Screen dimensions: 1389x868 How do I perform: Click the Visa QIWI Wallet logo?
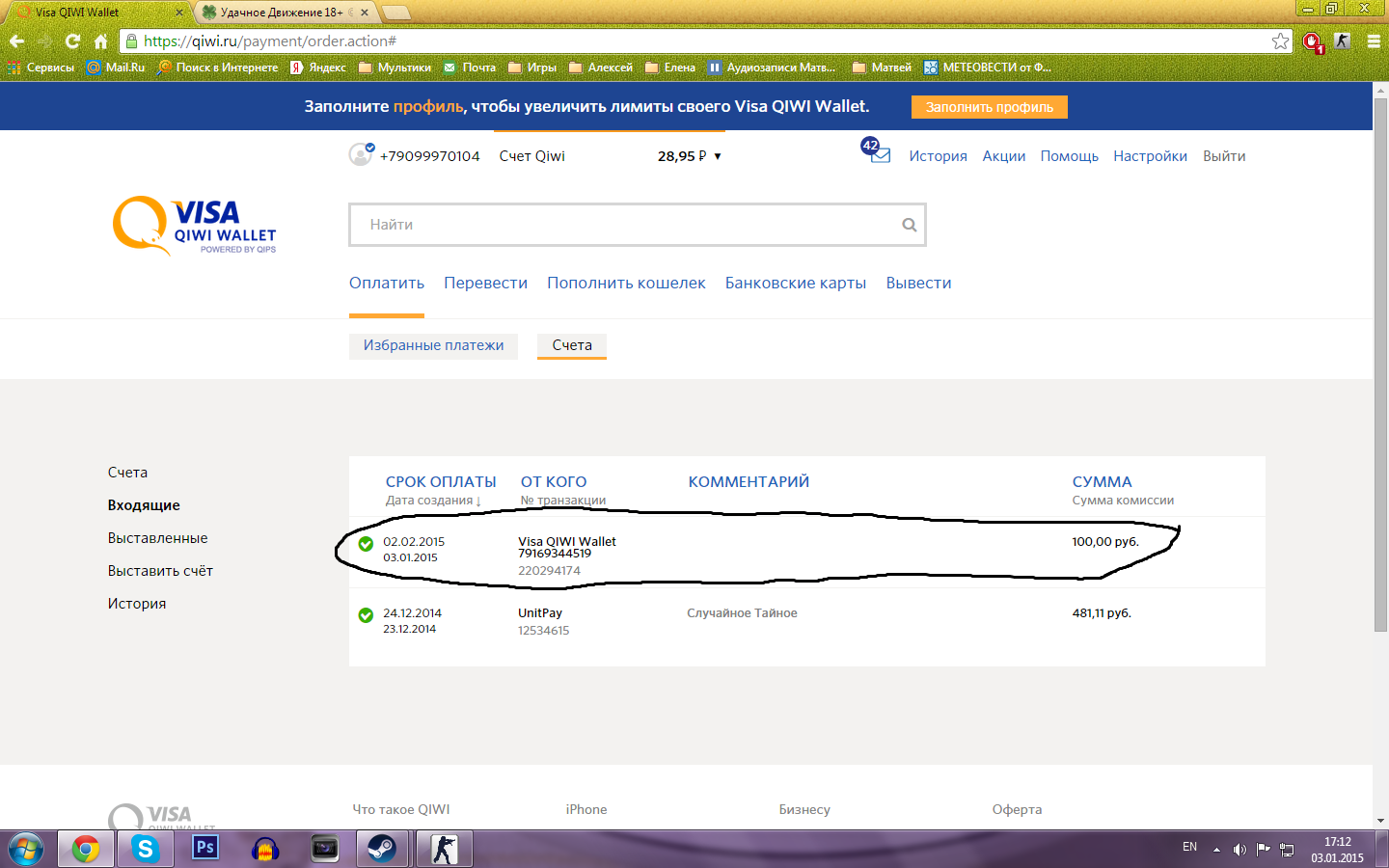tap(195, 226)
